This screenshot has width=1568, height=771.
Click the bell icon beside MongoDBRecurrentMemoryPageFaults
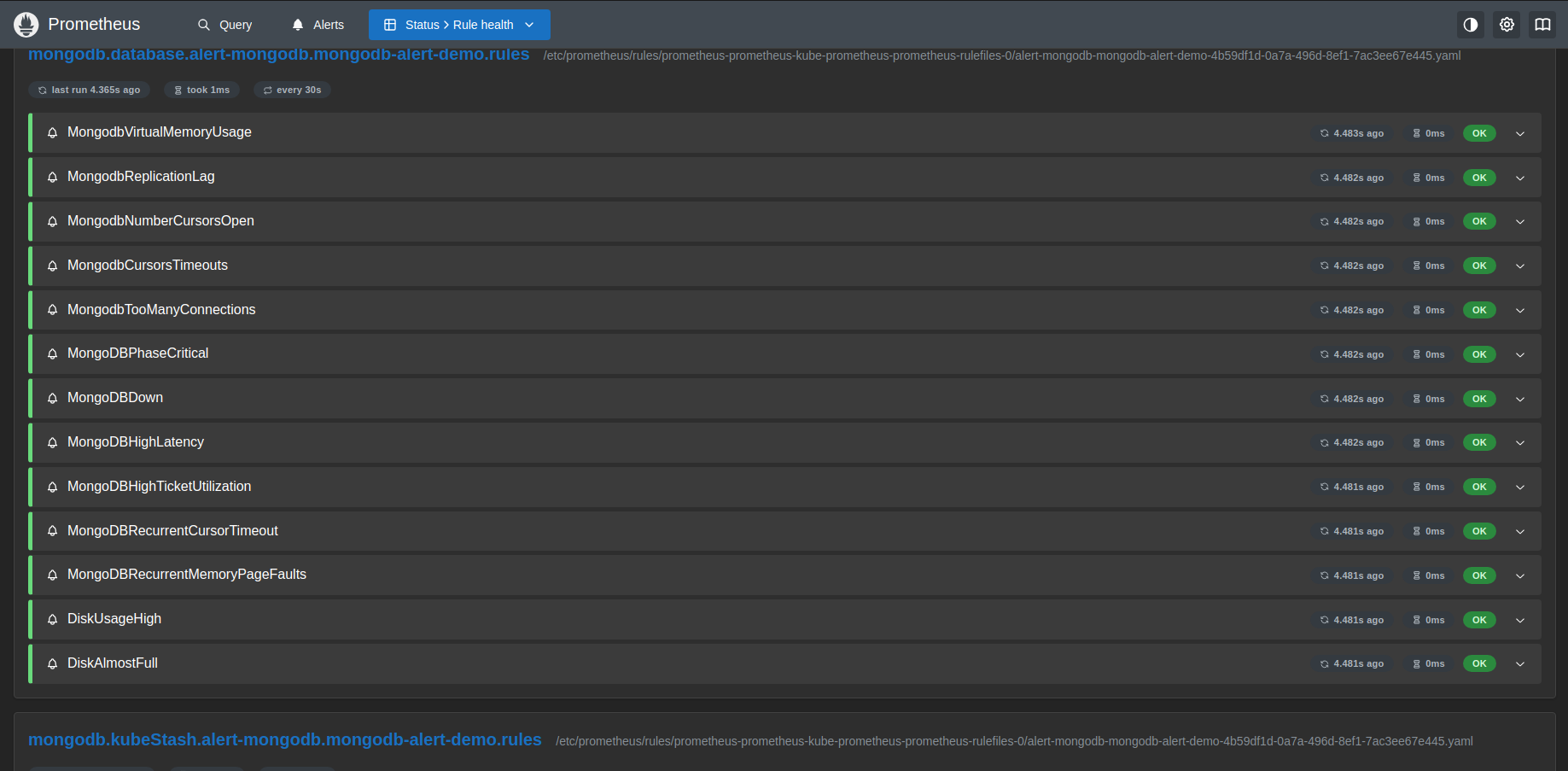[x=52, y=575]
